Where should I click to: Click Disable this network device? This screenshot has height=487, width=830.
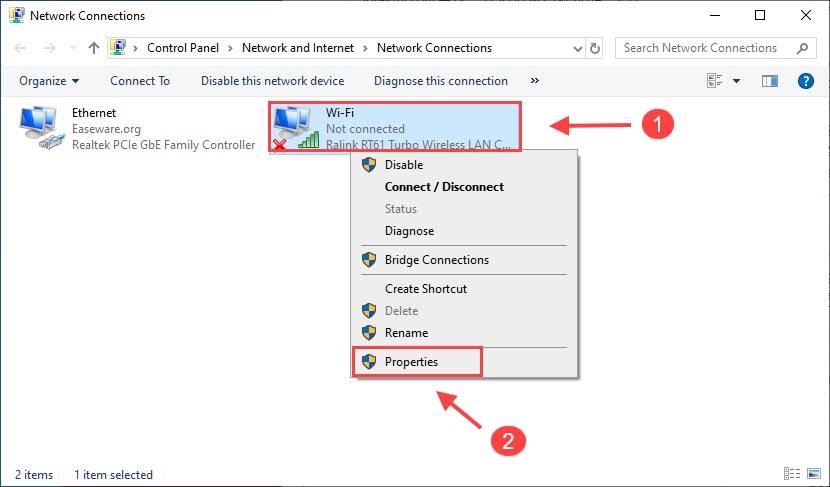[272, 81]
